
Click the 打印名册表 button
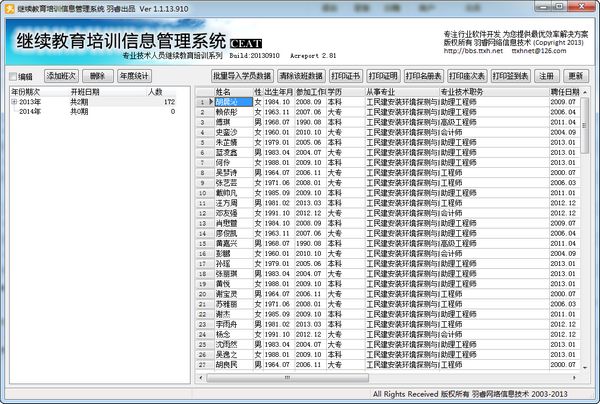[x=427, y=76]
